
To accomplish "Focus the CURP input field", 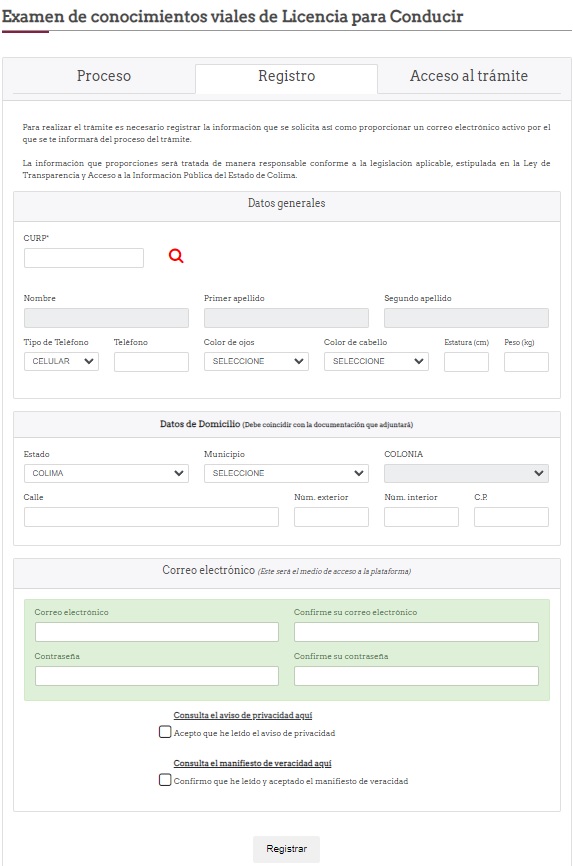I will click(84, 258).
